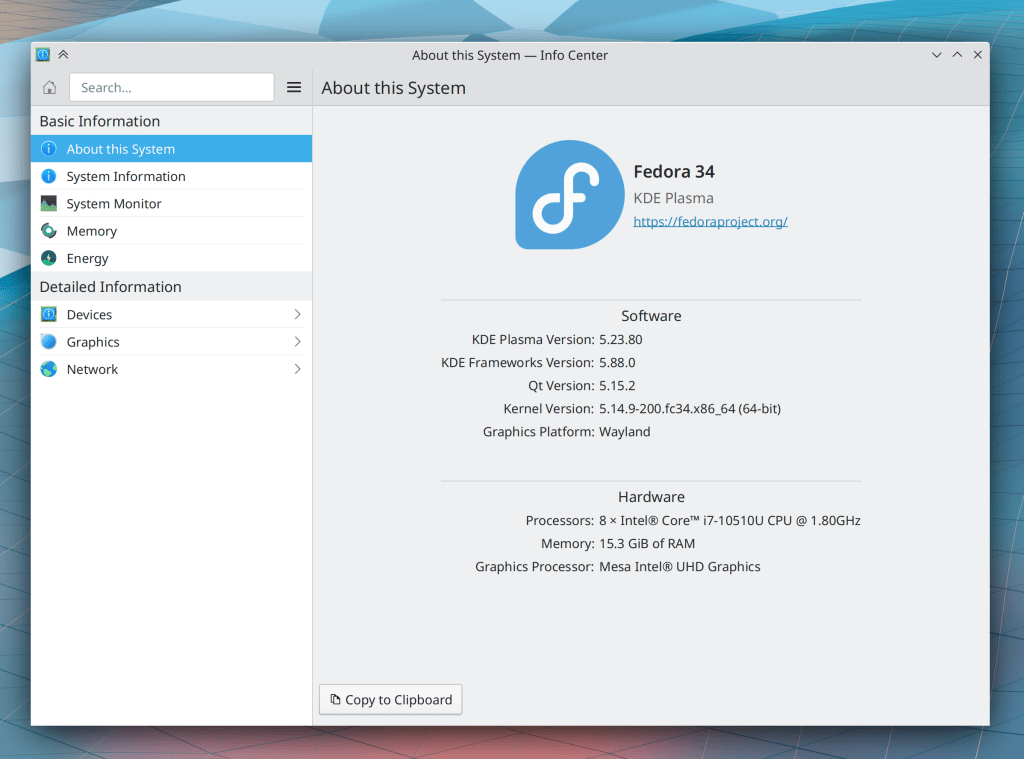
Task: Click the Fedora logo image
Action: click(569, 195)
